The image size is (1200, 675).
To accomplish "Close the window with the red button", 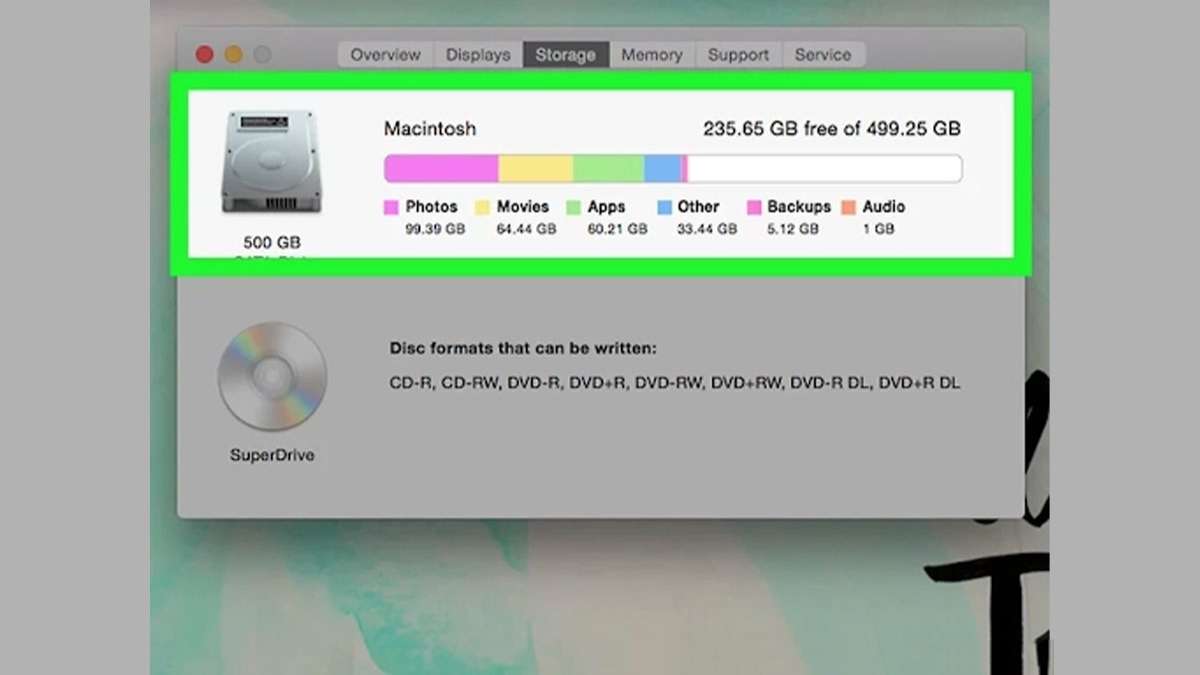I will tap(205, 55).
